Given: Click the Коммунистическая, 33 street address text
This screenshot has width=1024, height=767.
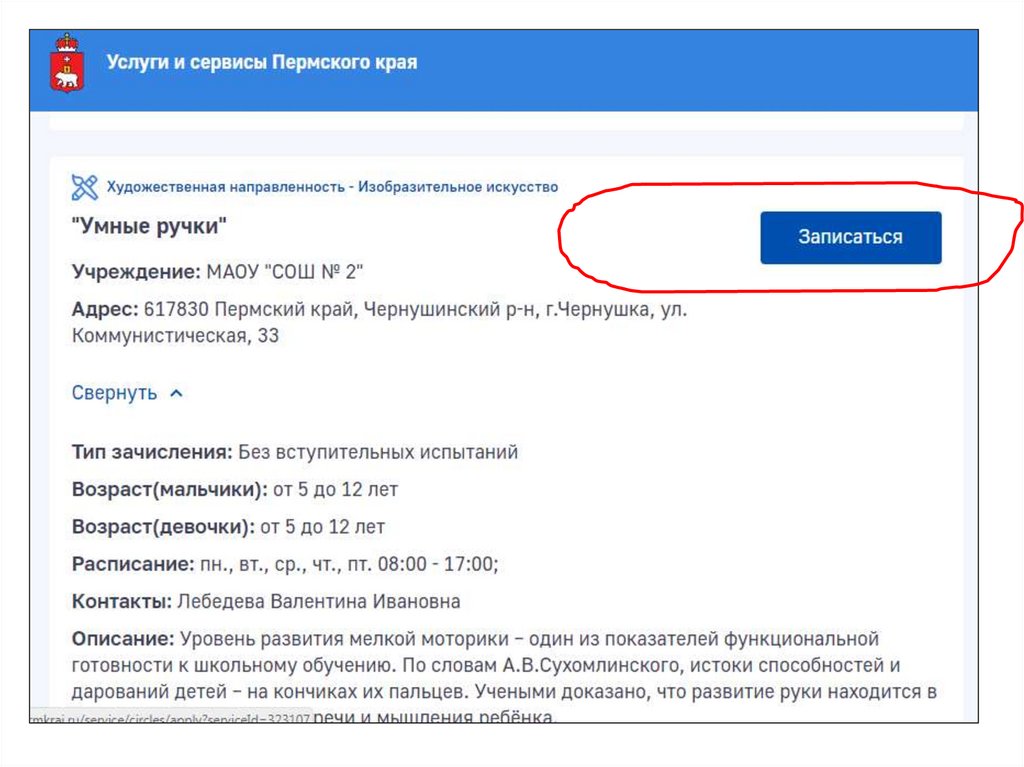Looking at the screenshot, I should pyautogui.click(x=175, y=336).
